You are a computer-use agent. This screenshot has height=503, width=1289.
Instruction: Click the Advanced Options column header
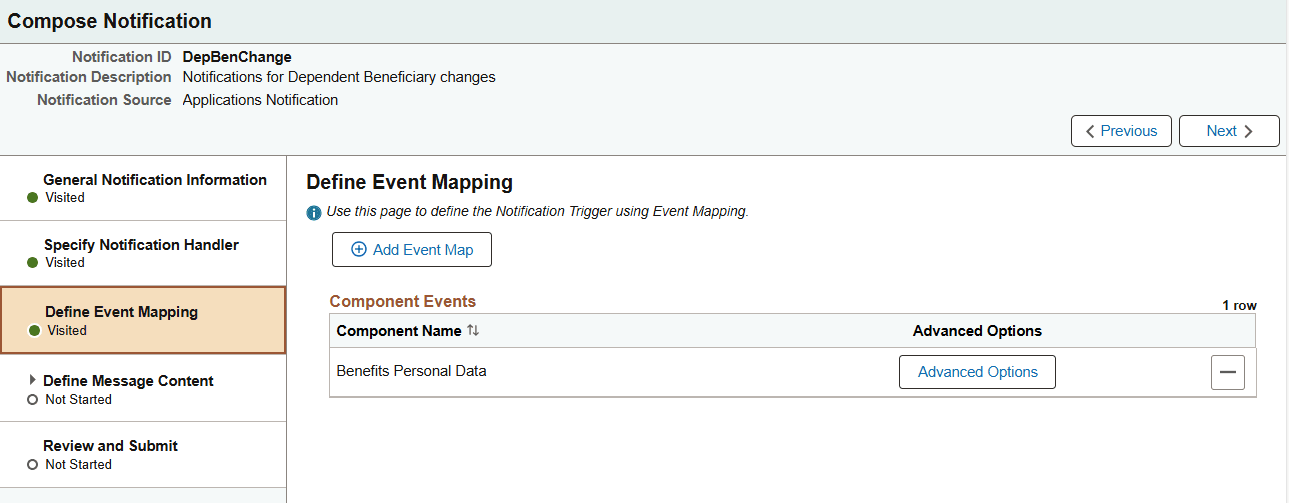click(977, 331)
